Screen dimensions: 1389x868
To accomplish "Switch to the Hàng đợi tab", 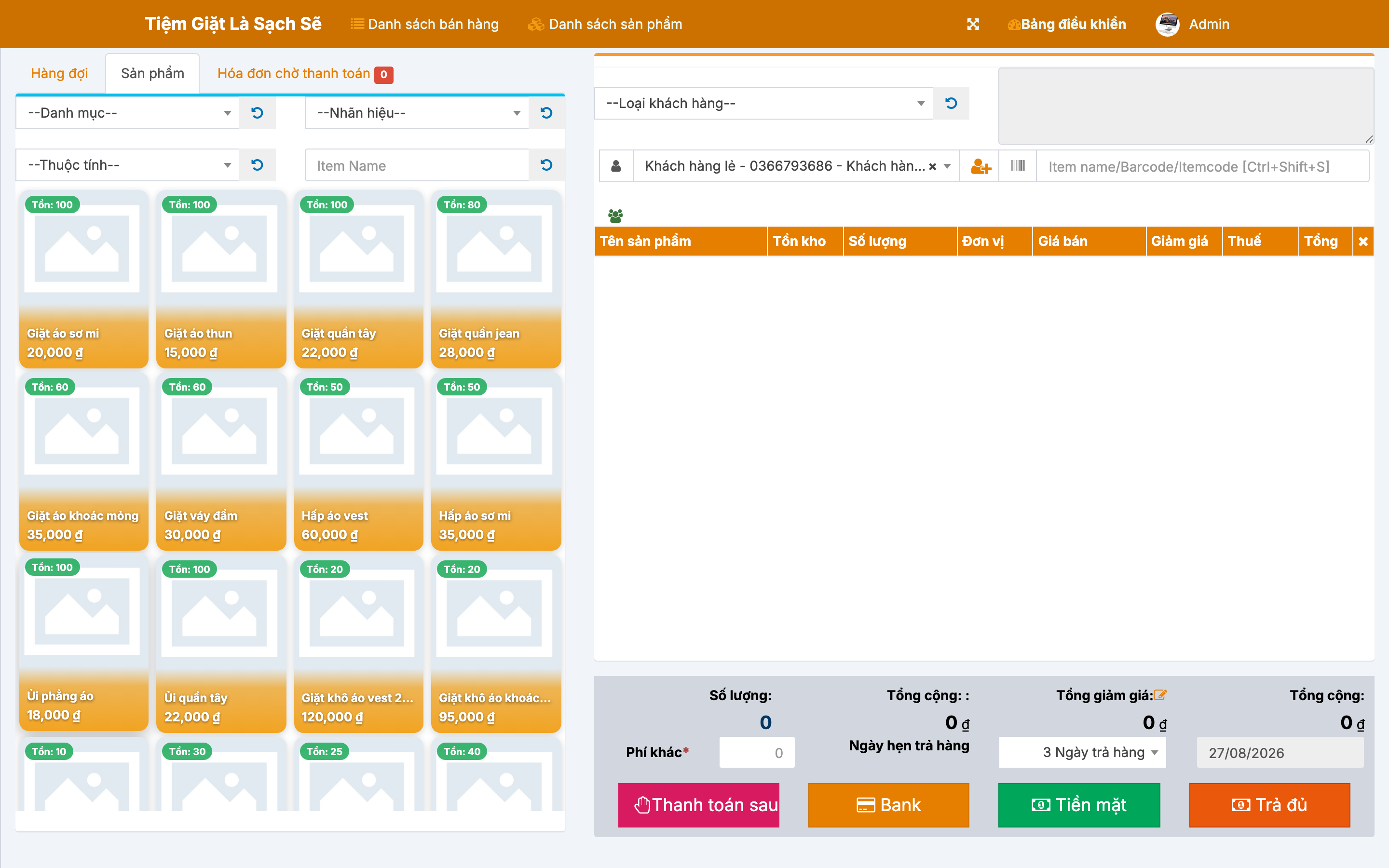I will tap(59, 73).
